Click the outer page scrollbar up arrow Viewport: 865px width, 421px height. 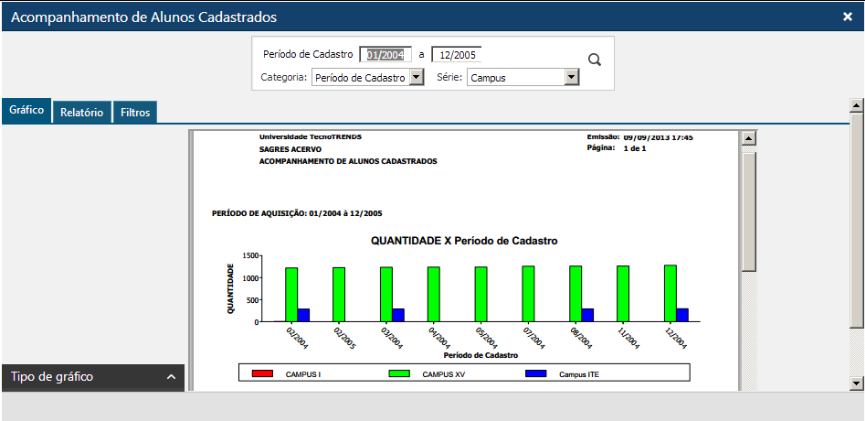[856, 104]
